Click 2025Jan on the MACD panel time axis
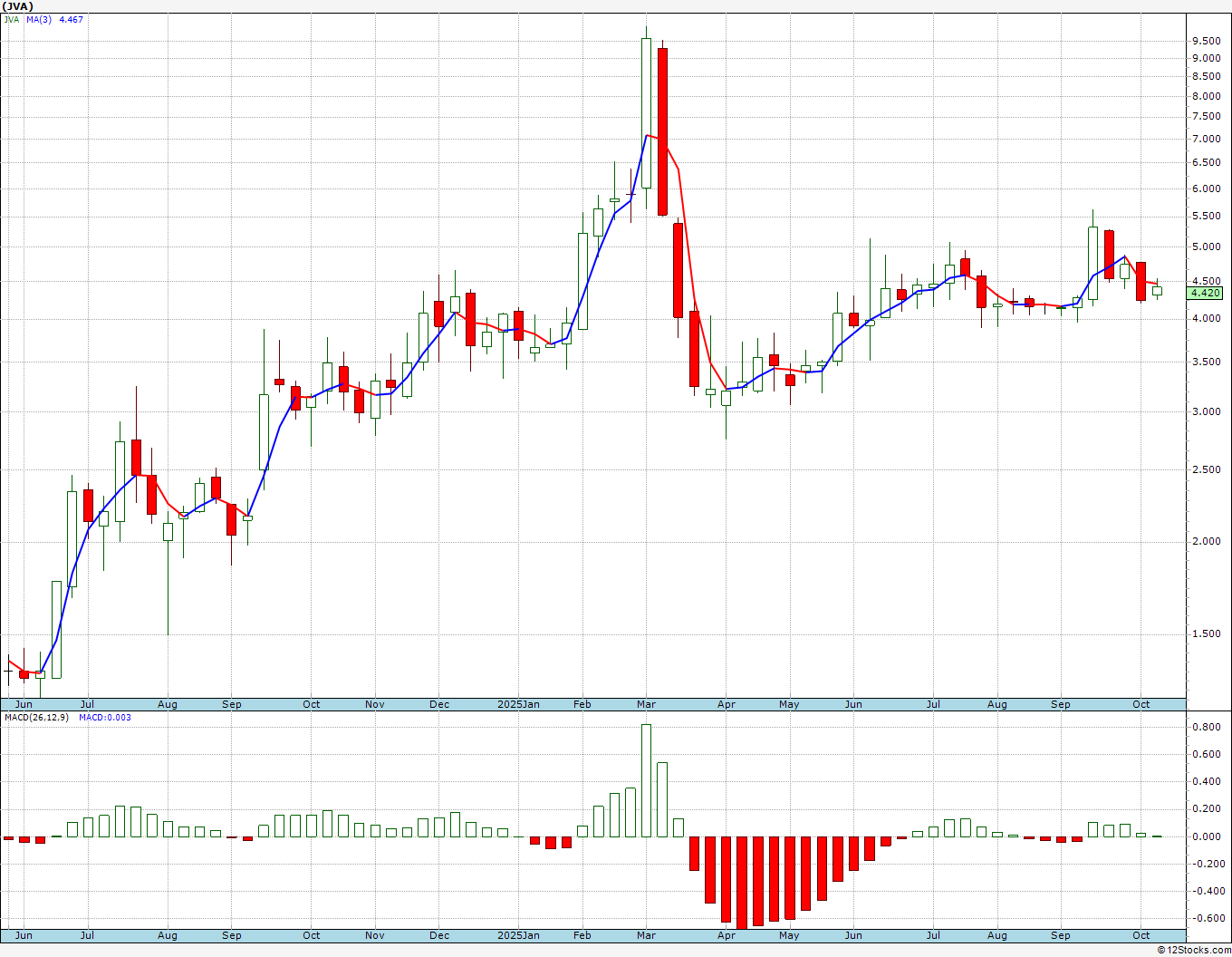1232x957 pixels. [519, 935]
